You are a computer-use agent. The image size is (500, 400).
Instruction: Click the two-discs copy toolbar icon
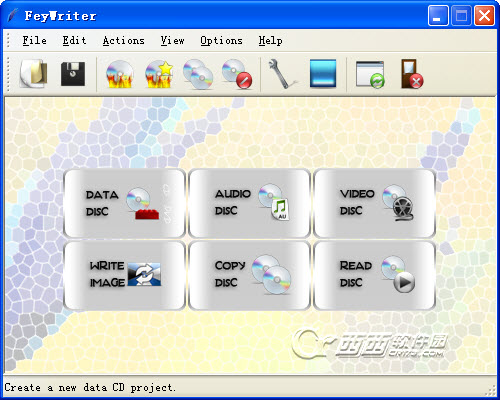[198, 74]
